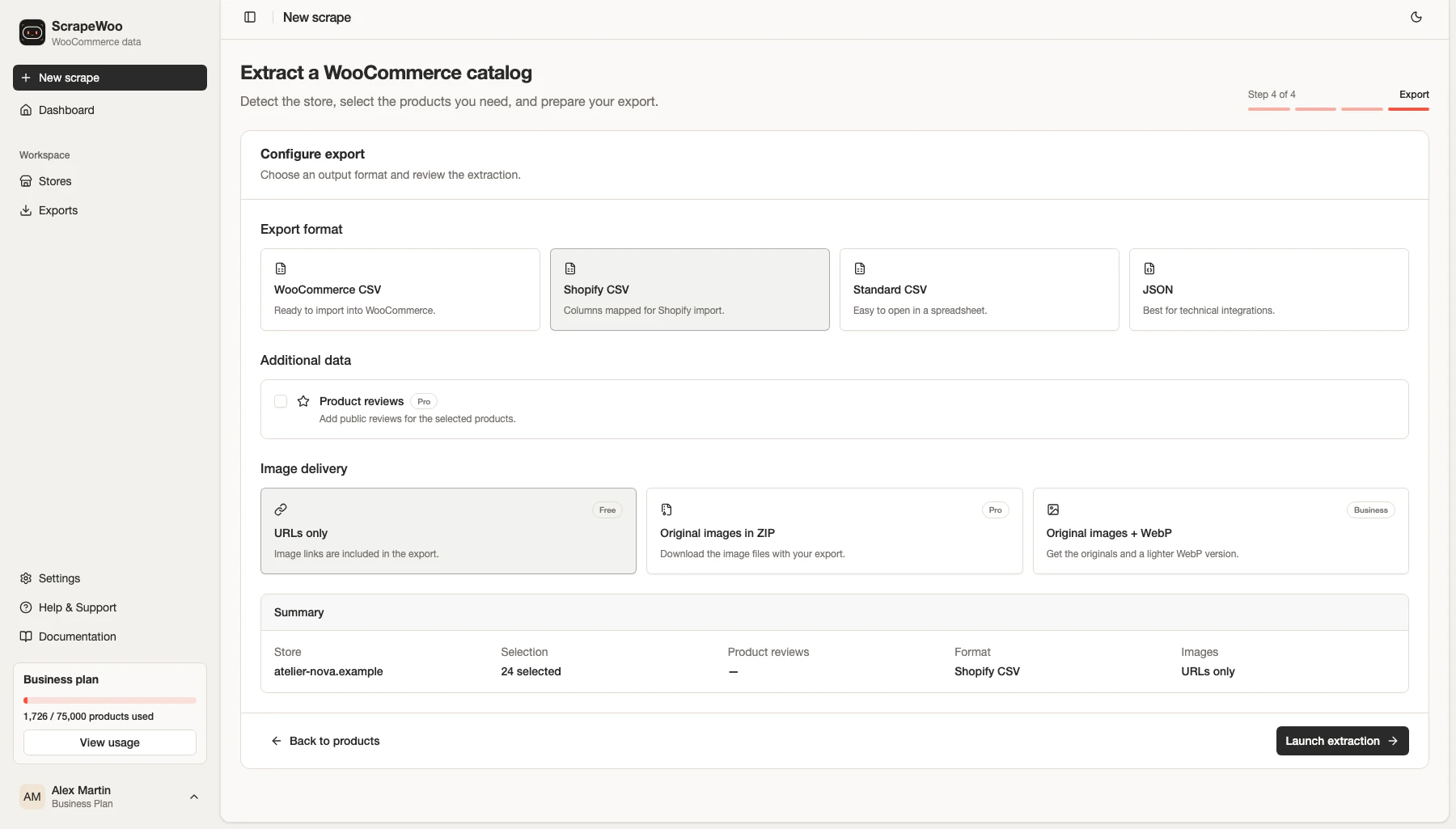Start a New scrape from sidebar button
The width and height of the screenshot is (1456, 829).
[x=110, y=78]
